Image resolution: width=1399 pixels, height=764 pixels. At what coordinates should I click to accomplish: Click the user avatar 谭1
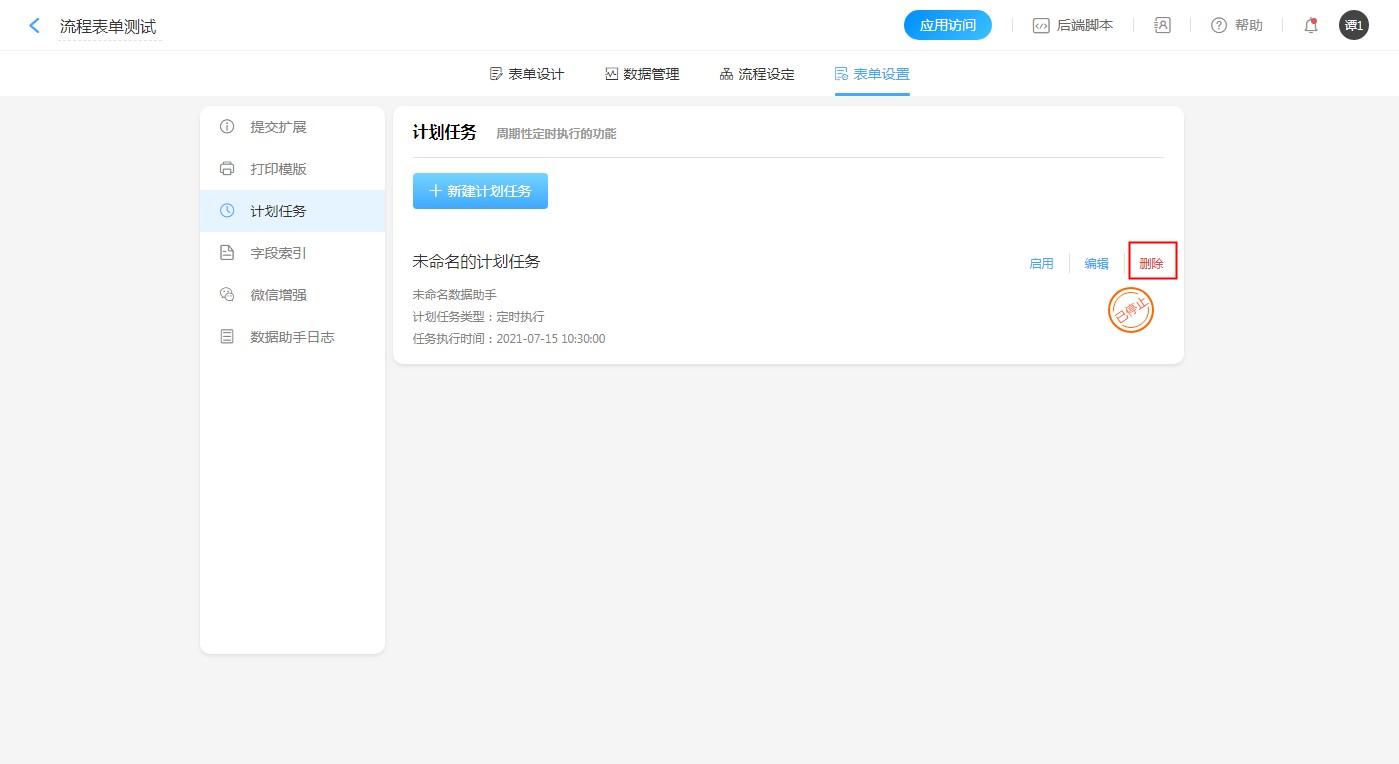(x=1353, y=26)
